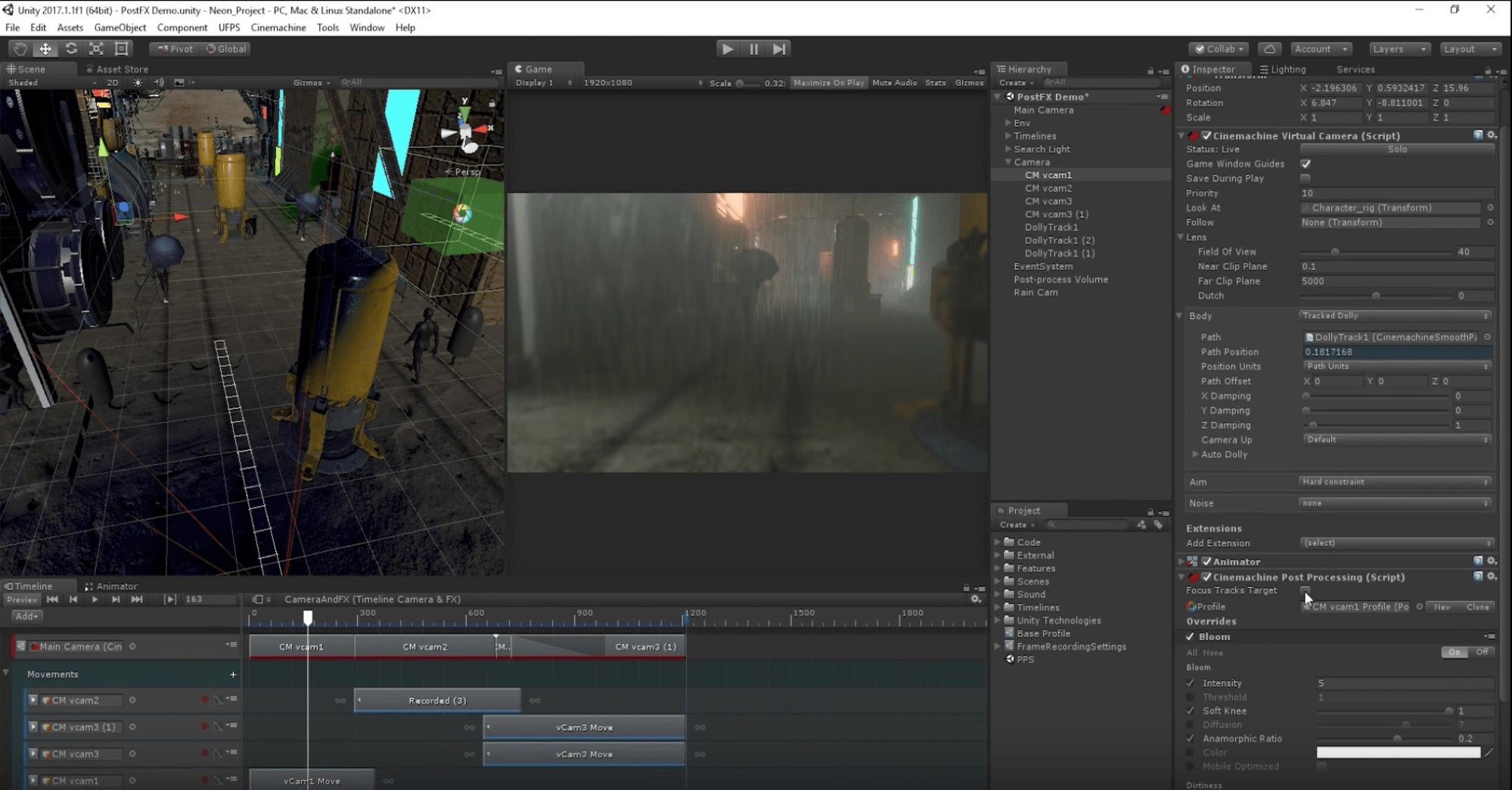This screenshot has width=1512, height=790.
Task: Toggle Bloom override checkbox
Action: click(1191, 637)
